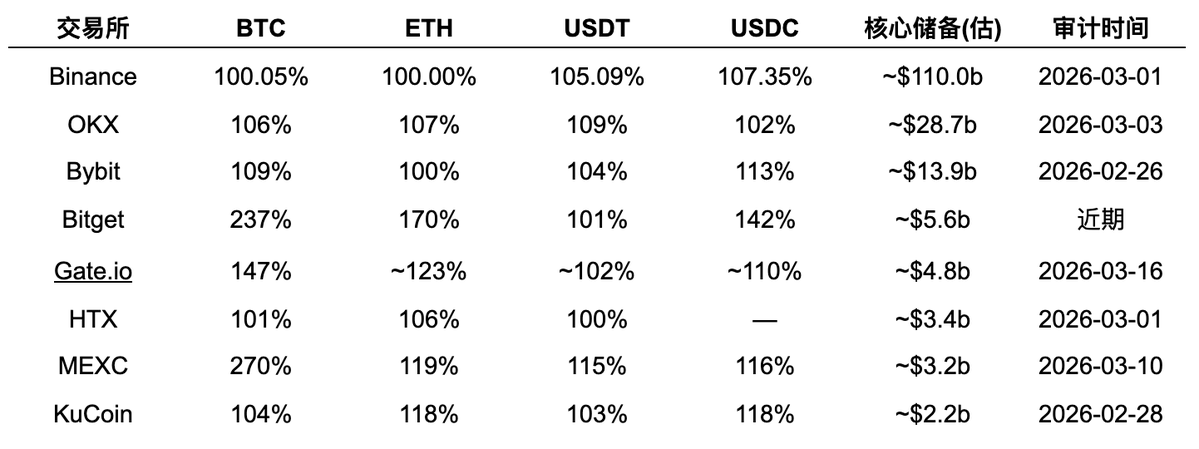Click the ETH column header
The image size is (1199, 449).
pyautogui.click(x=428, y=29)
